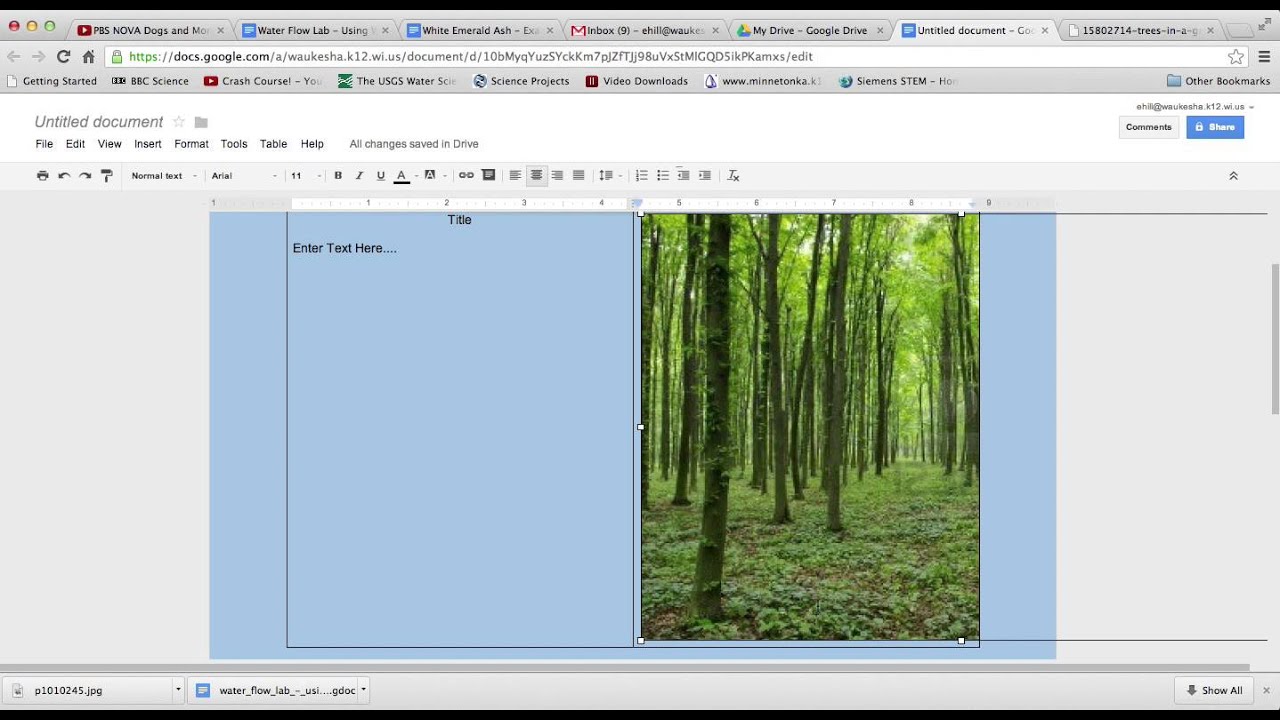1280x720 pixels.
Task: Increase the indent
Action: click(x=704, y=175)
